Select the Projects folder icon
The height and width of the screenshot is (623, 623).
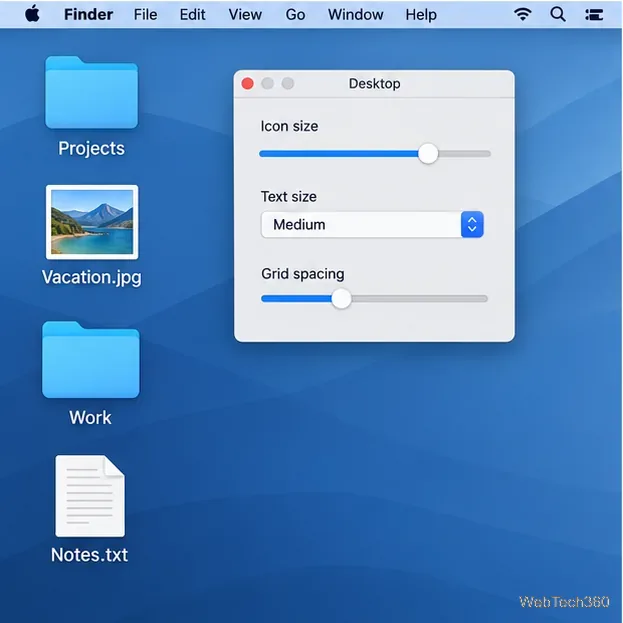[x=91, y=92]
